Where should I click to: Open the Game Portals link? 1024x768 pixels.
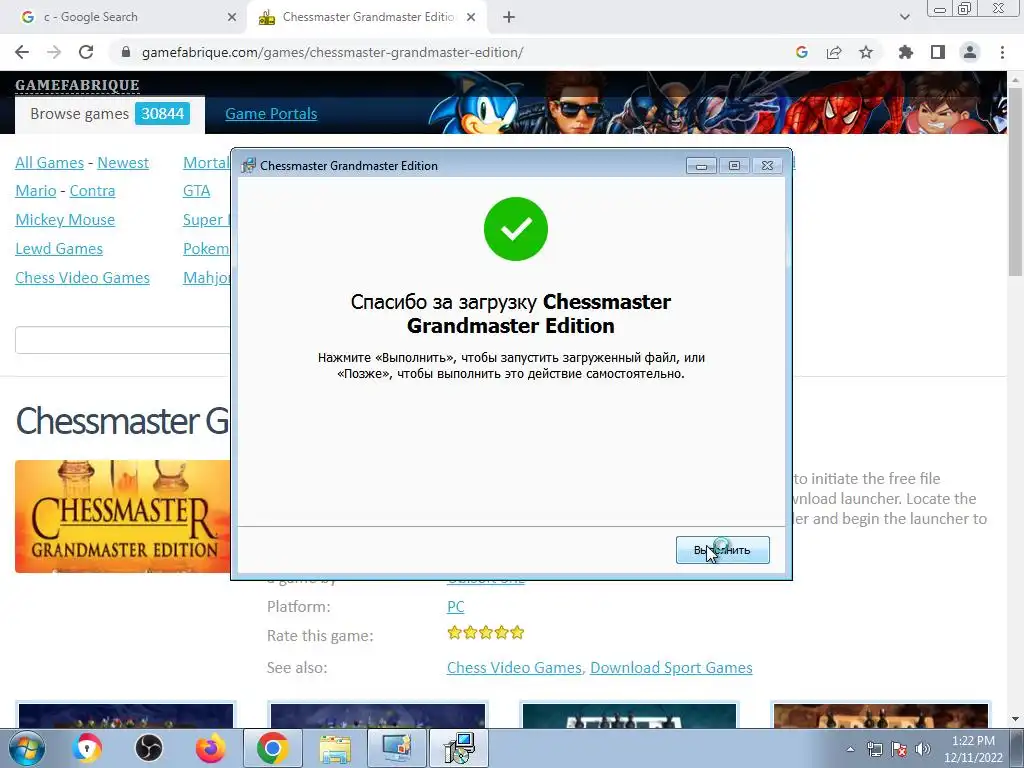click(271, 114)
